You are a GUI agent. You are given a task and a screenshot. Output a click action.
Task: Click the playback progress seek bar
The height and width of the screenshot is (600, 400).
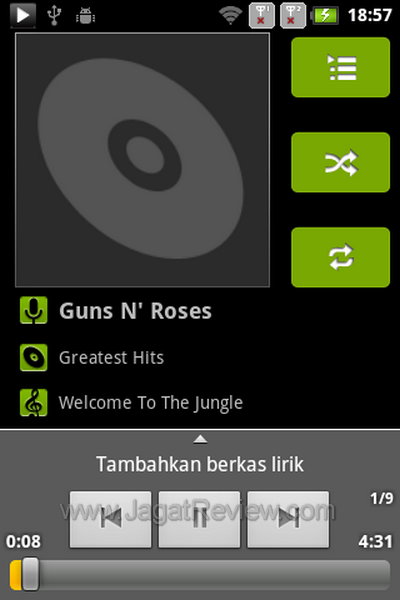(x=200, y=574)
